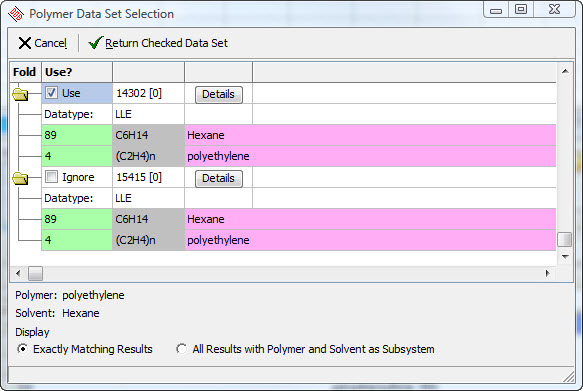Collapse folder icon for data set 15415

[20, 178]
